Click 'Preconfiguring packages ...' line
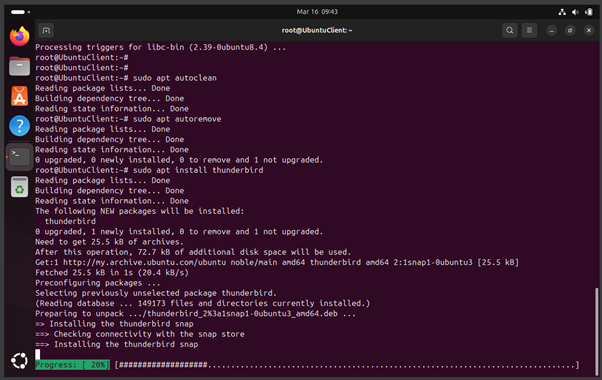Screen dimensions: 602x380 point(98,283)
